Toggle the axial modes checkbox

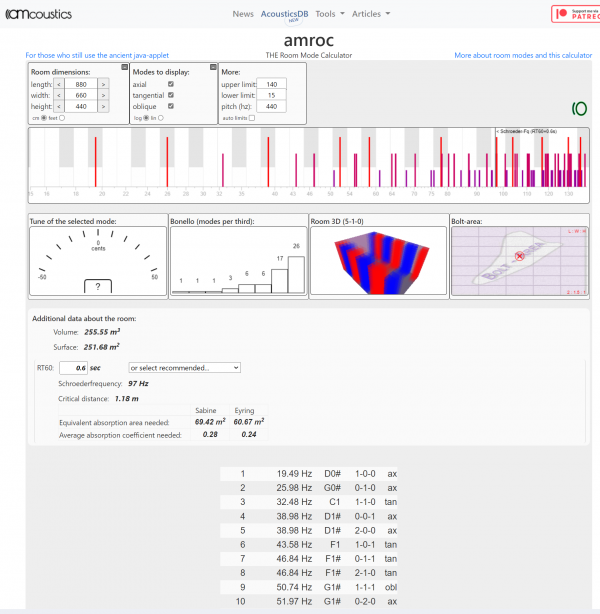coord(171,84)
